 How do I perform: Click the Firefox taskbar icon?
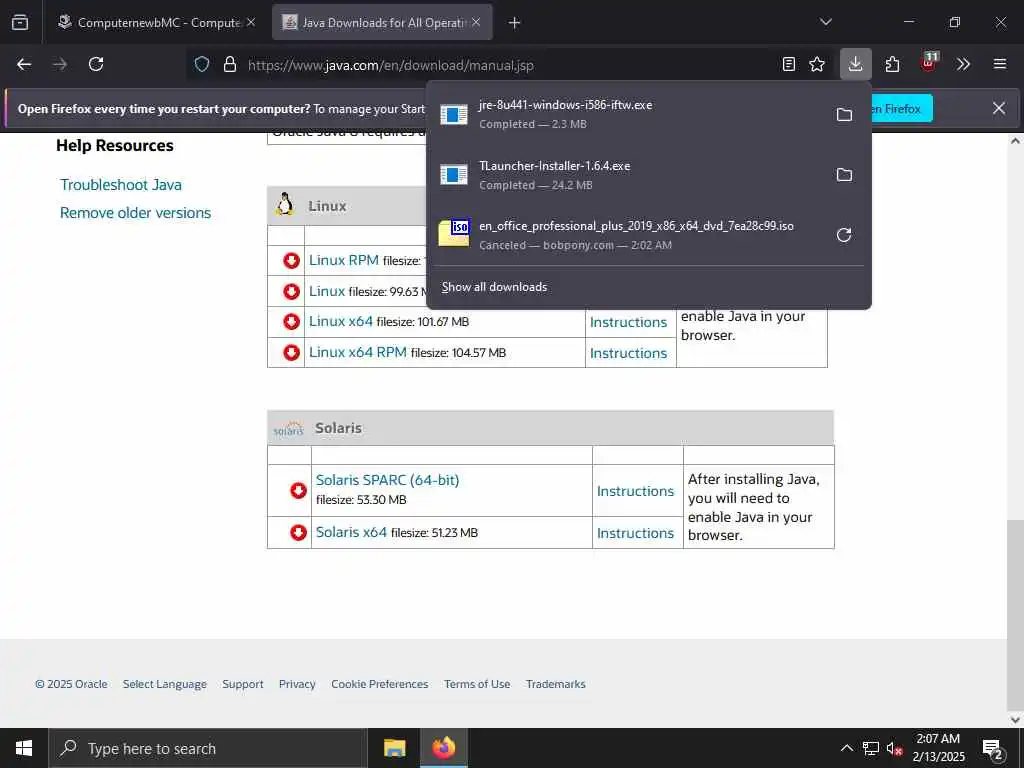[x=444, y=748]
